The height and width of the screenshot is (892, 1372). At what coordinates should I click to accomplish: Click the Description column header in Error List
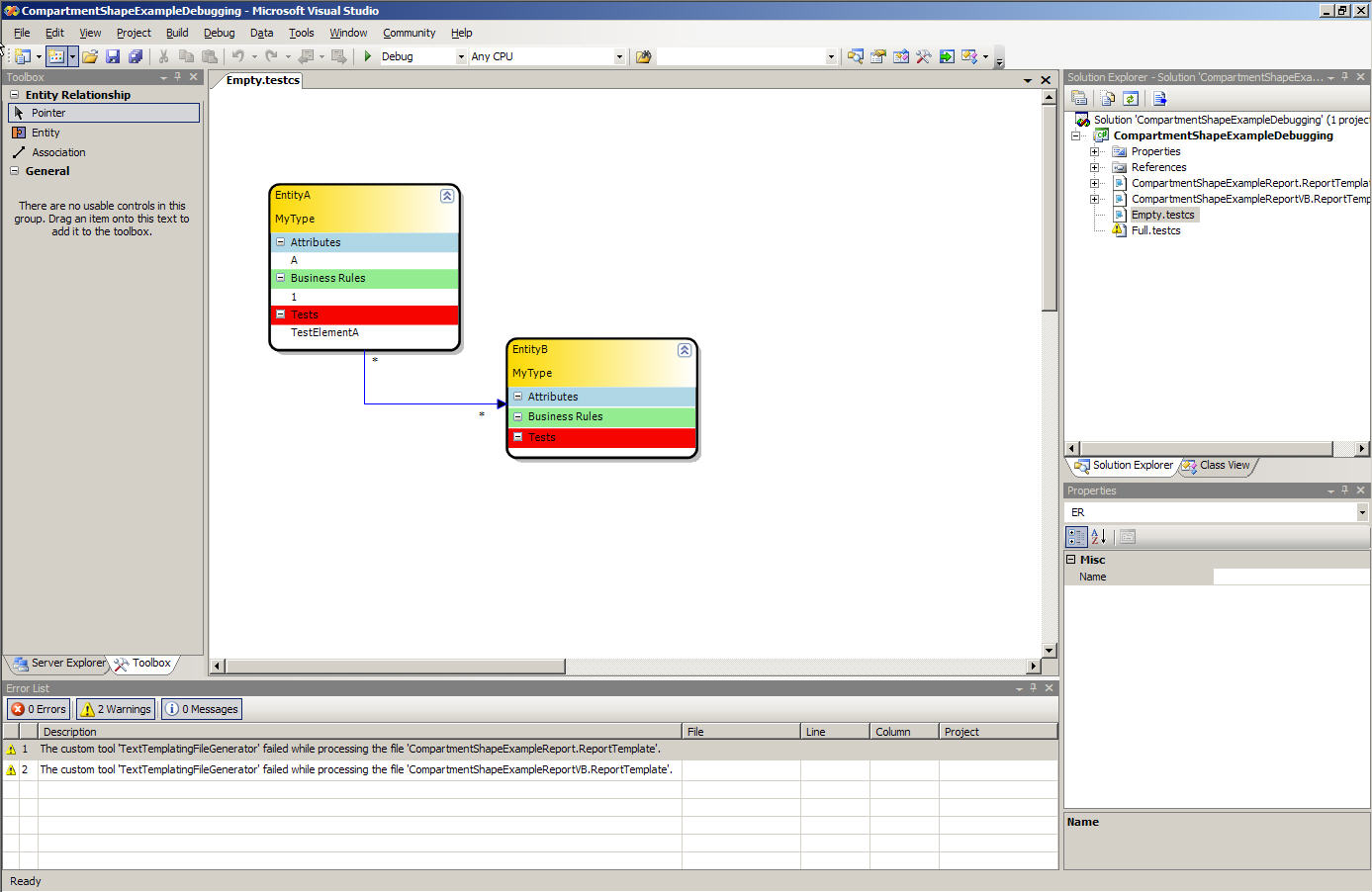[x=69, y=732]
